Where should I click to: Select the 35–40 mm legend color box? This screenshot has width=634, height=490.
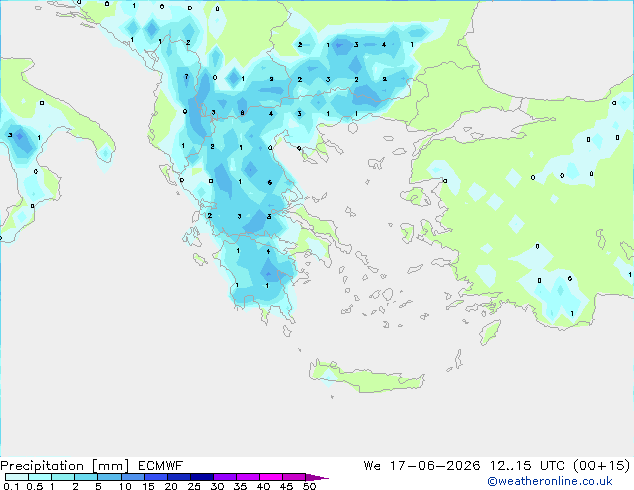click(248, 477)
